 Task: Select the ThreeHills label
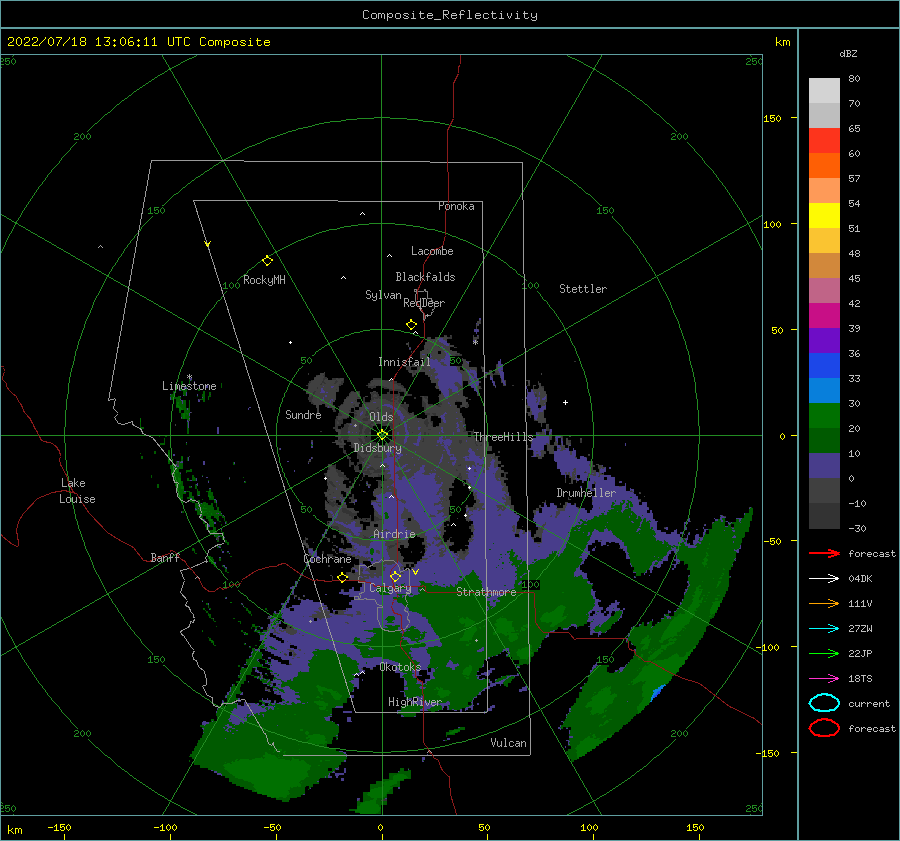tap(503, 437)
